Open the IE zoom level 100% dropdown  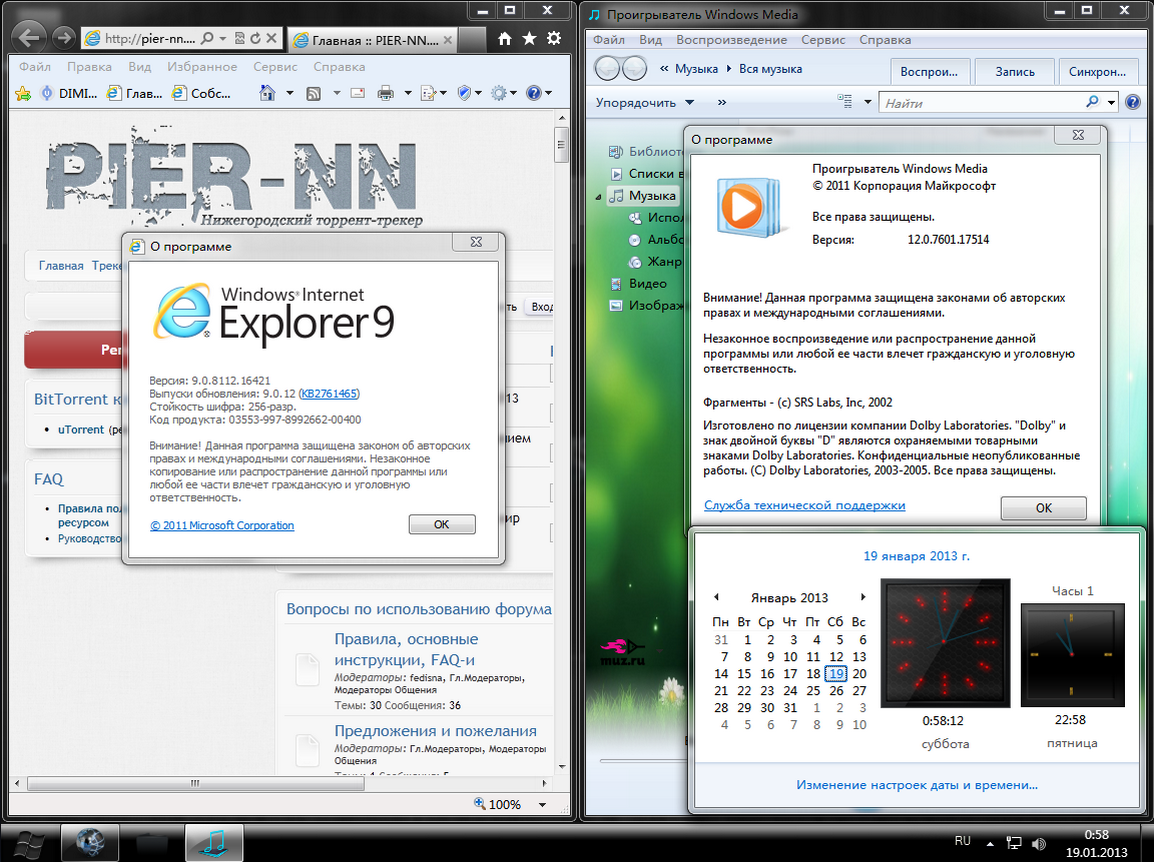[542, 805]
